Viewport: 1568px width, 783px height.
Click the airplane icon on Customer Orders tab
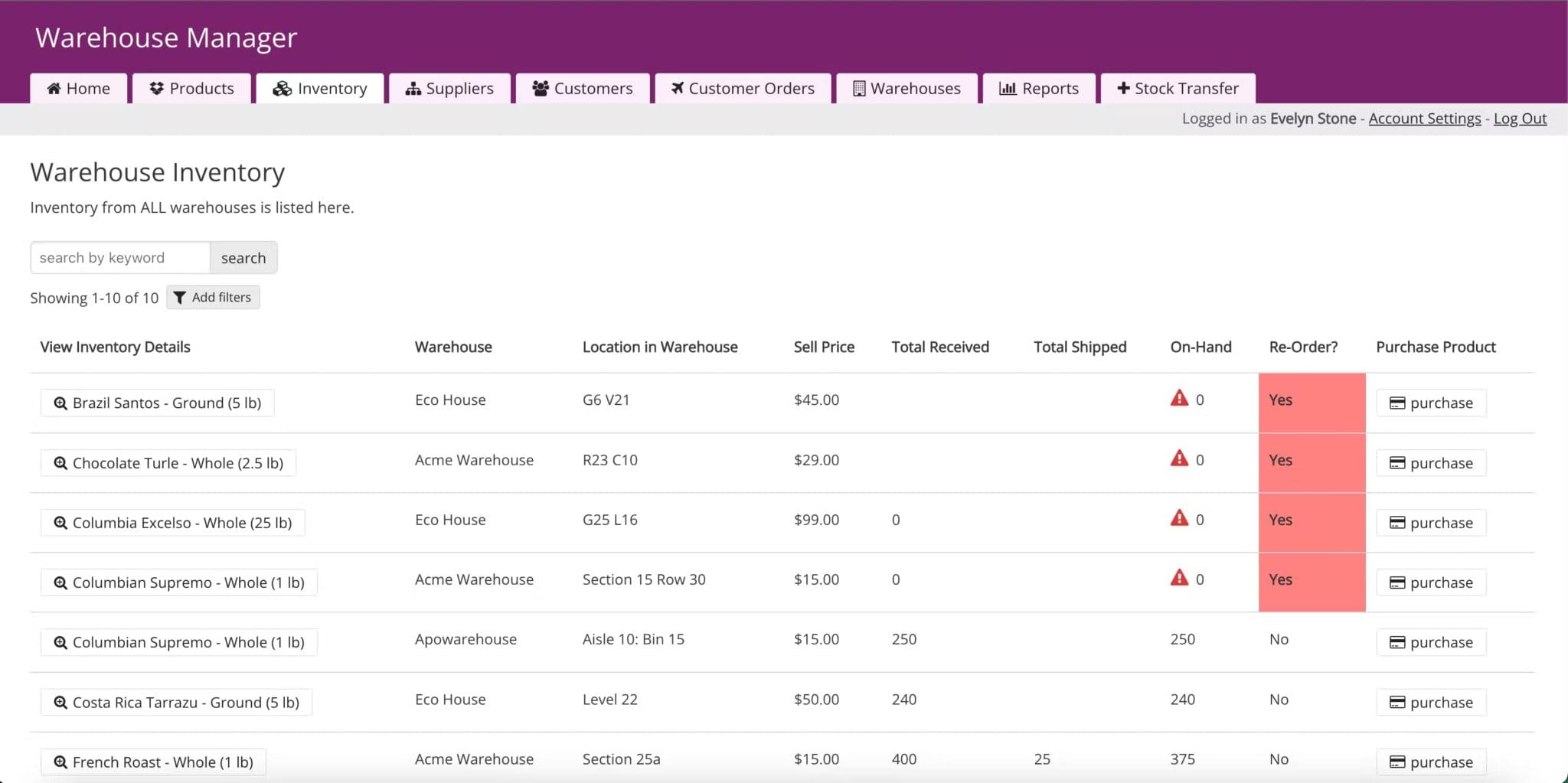click(x=677, y=88)
